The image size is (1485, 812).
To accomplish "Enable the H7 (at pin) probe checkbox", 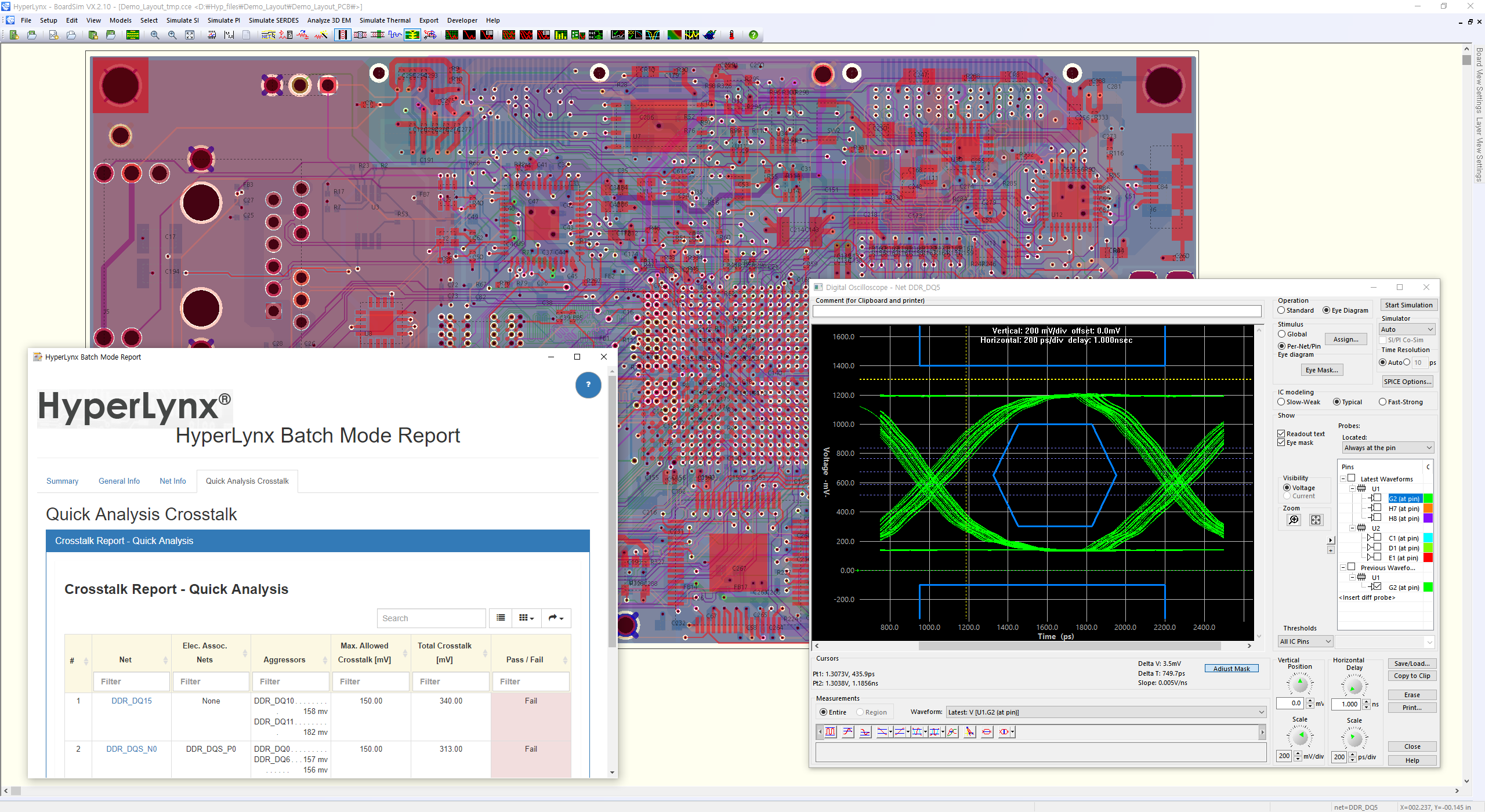I will click(1377, 508).
